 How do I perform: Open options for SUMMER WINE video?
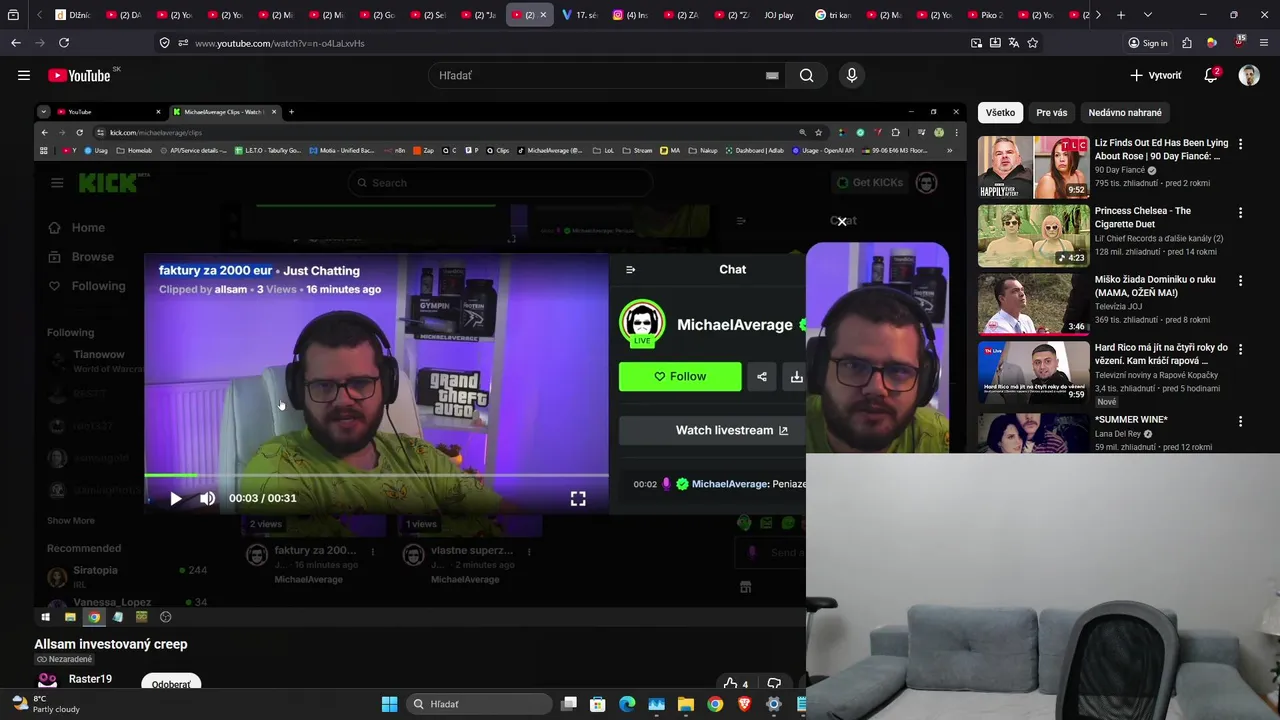pyautogui.click(x=1240, y=421)
